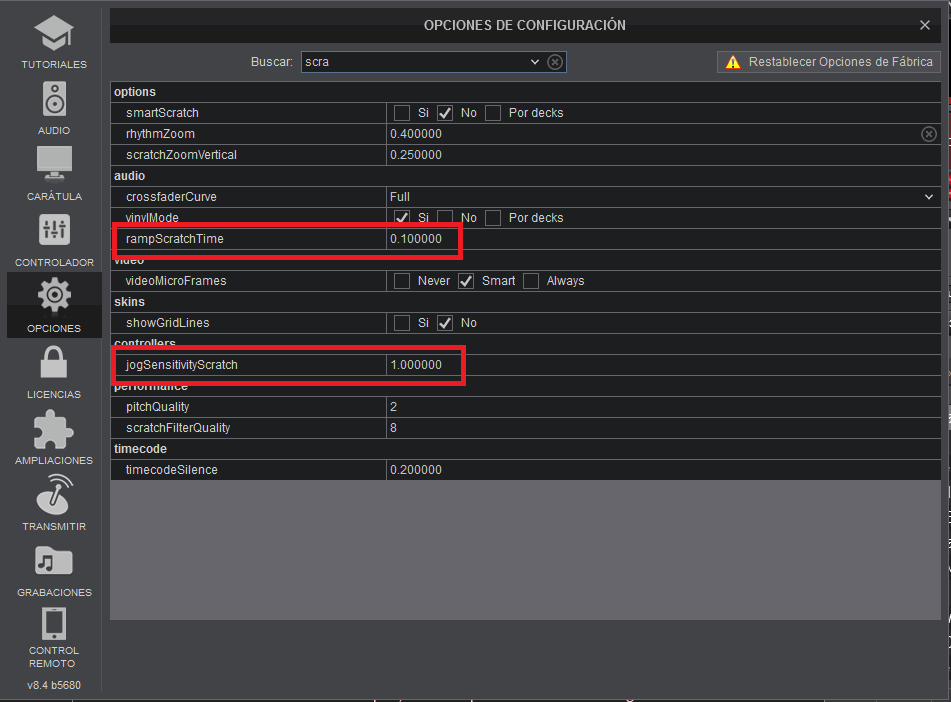Close the configuration options window
Screen dimensions: 951x702
coord(924,25)
